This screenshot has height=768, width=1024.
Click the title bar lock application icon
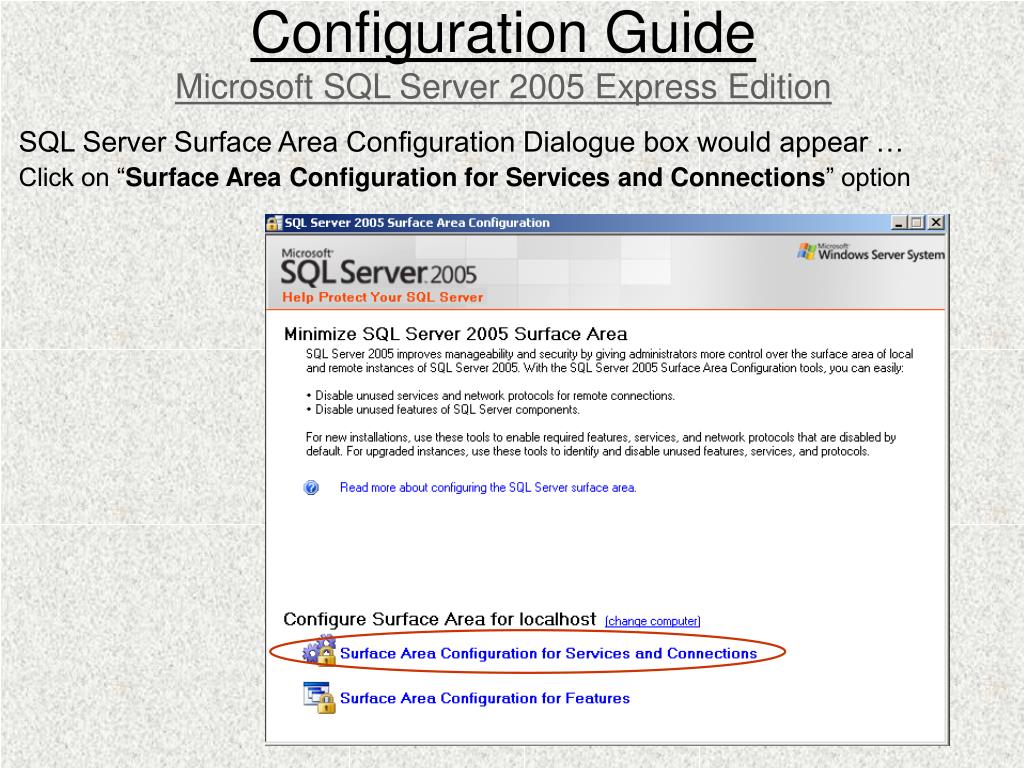(274, 223)
